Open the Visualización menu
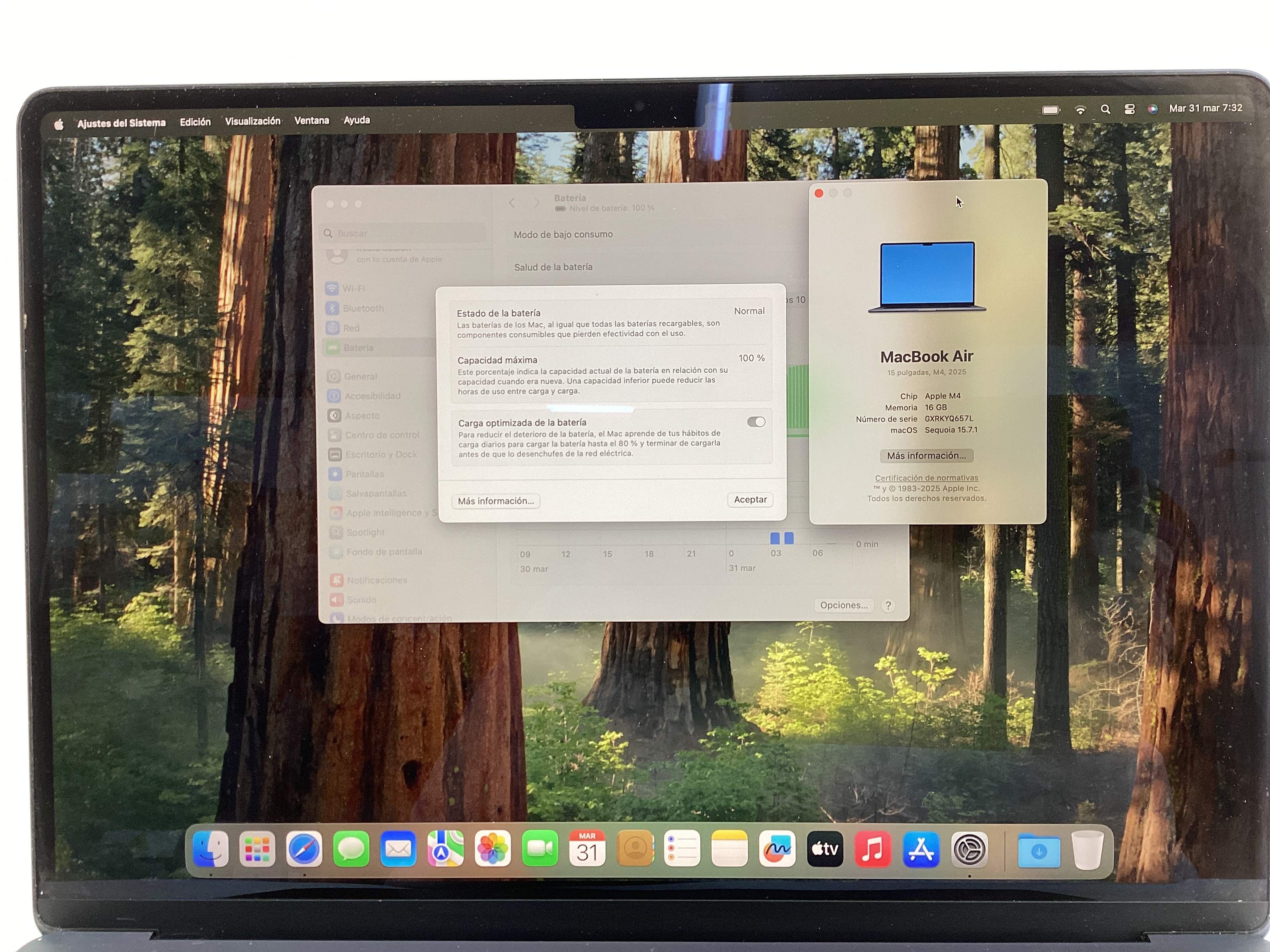The image size is (1270, 952). [253, 121]
